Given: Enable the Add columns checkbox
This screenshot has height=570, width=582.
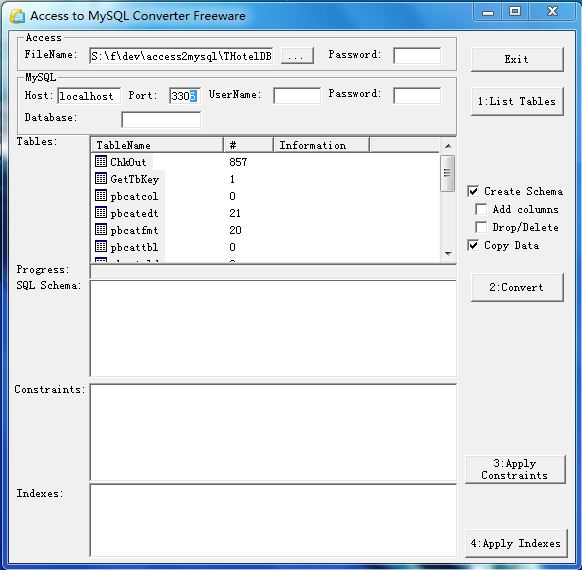Looking at the screenshot, I should pyautogui.click(x=481, y=209).
